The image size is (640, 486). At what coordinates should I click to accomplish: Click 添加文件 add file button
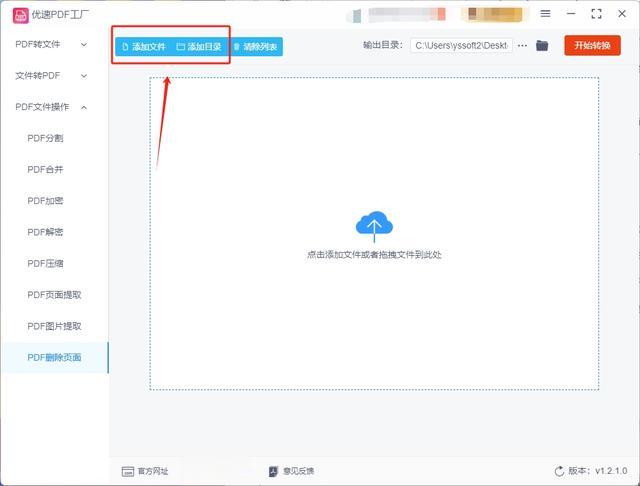pos(144,47)
